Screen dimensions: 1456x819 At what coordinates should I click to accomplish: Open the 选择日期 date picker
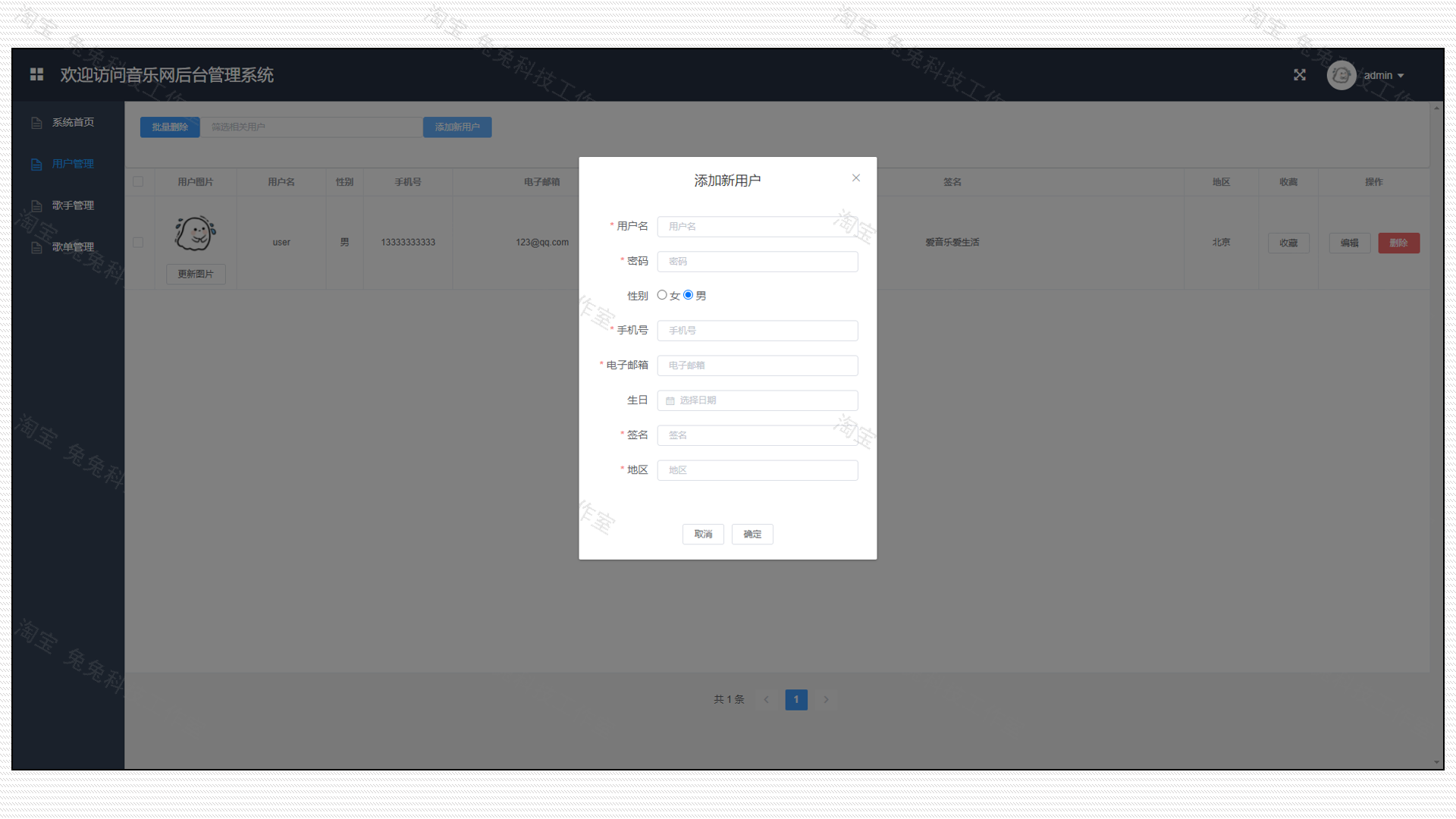coord(757,400)
